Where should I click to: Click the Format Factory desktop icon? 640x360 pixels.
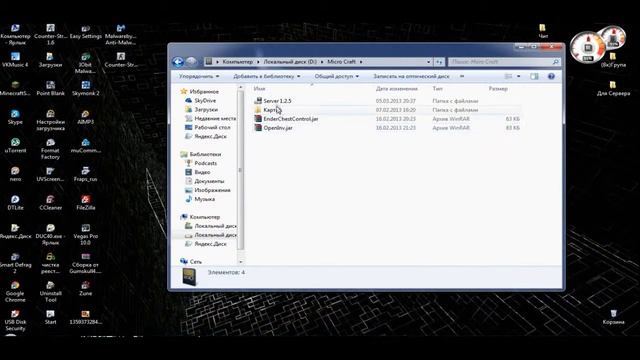[x=50, y=149]
